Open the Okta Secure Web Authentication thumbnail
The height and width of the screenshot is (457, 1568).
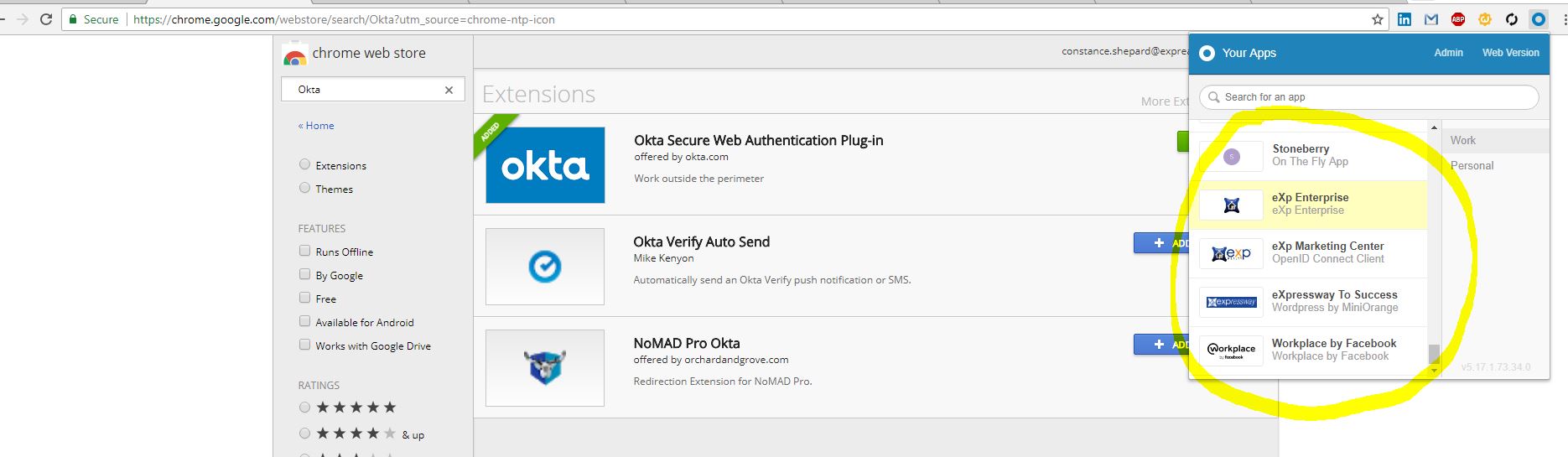545,165
